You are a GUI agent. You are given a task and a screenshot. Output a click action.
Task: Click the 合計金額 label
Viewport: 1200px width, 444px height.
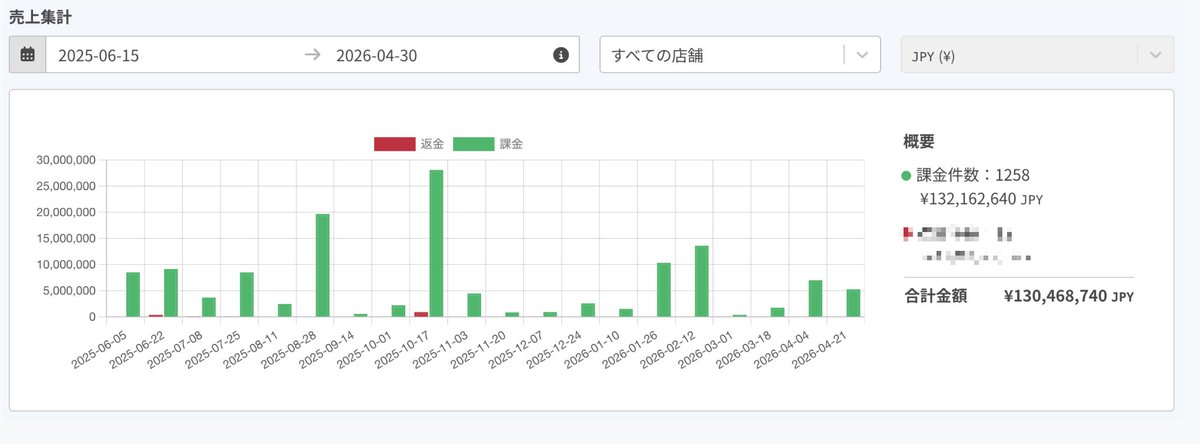click(935, 296)
